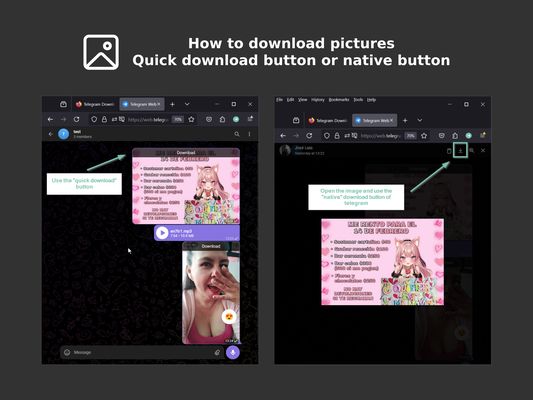533x400 pixels.
Task: Click the heart-eyes emoji reaction on photo
Action: [x=229, y=317]
